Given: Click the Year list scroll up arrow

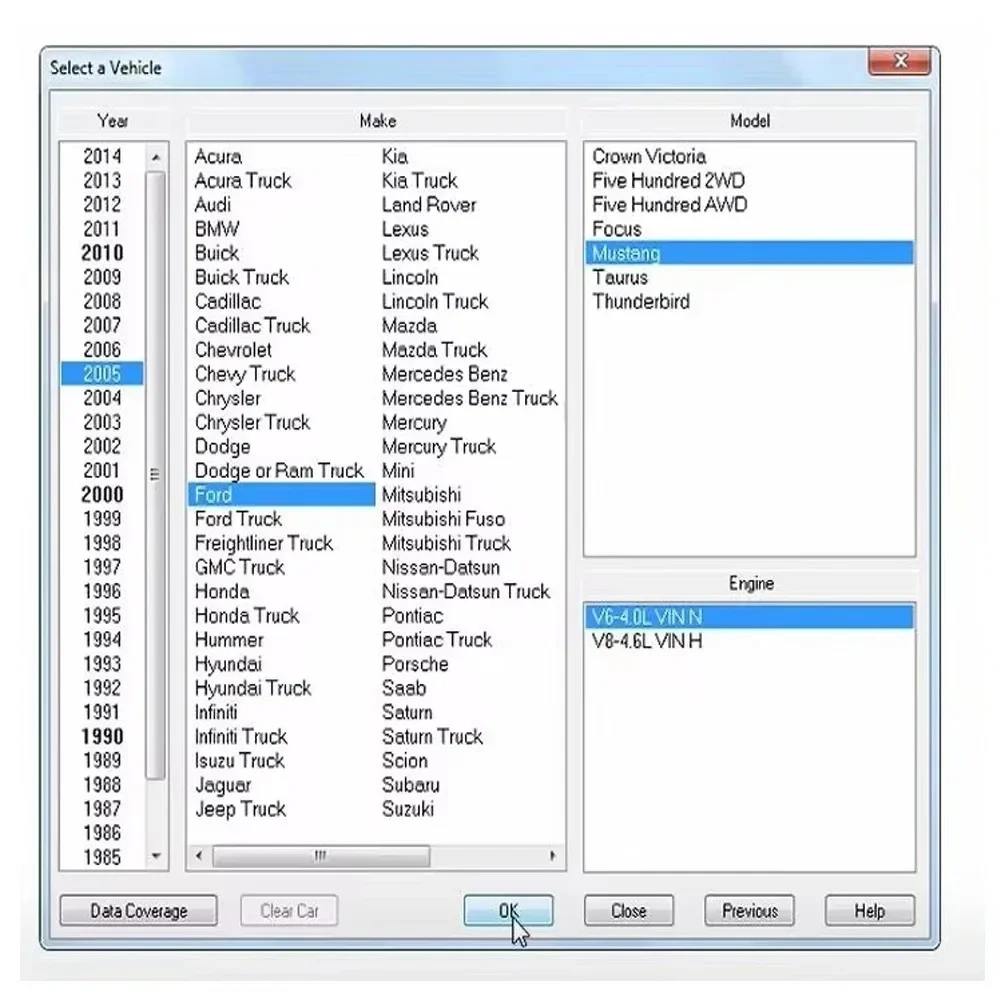Looking at the screenshot, I should (x=156, y=157).
